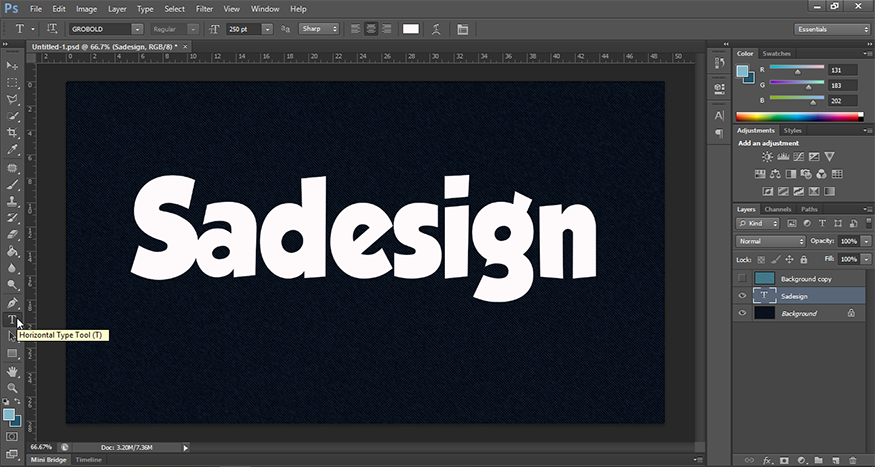Image resolution: width=875 pixels, height=467 pixels.
Task: Add a Curves adjustment
Action: [799, 157]
